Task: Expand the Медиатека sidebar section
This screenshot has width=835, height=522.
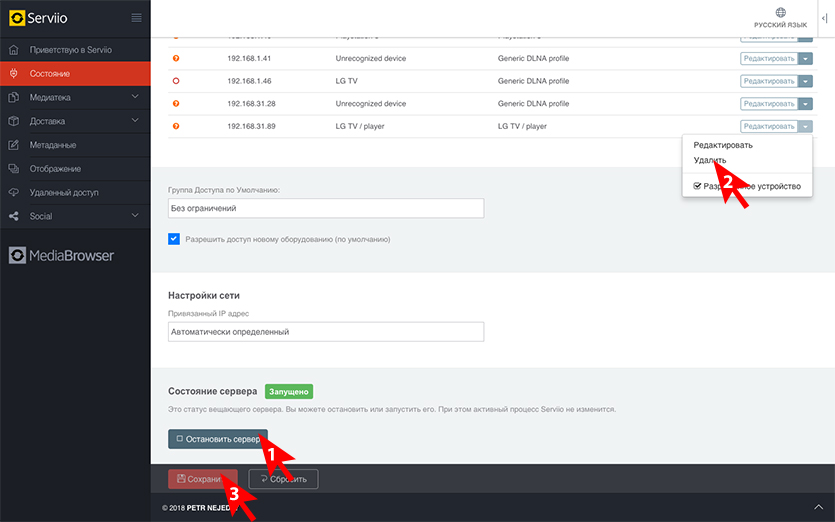Action: (x=135, y=97)
